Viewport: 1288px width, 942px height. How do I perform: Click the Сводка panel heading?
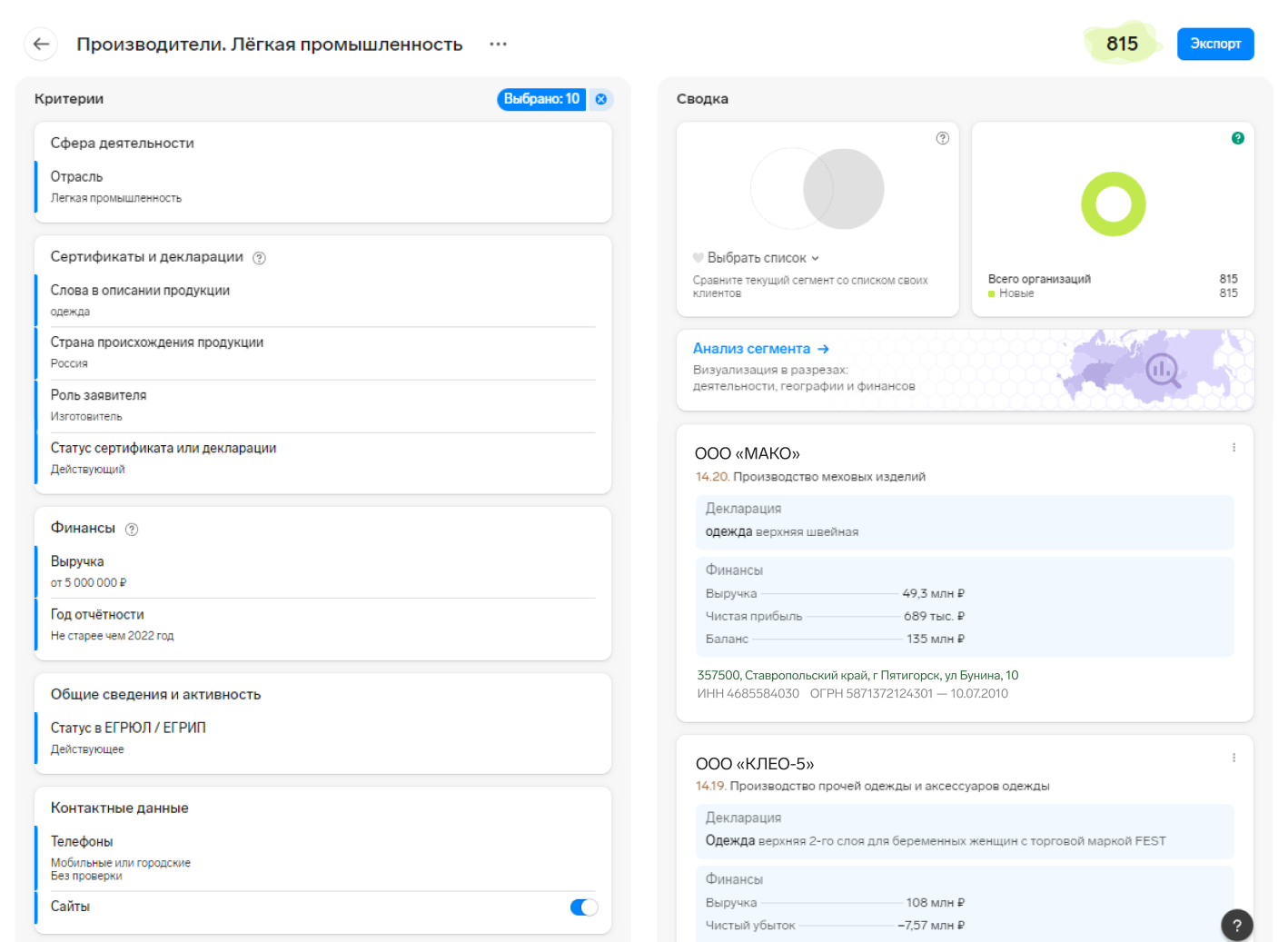point(702,99)
